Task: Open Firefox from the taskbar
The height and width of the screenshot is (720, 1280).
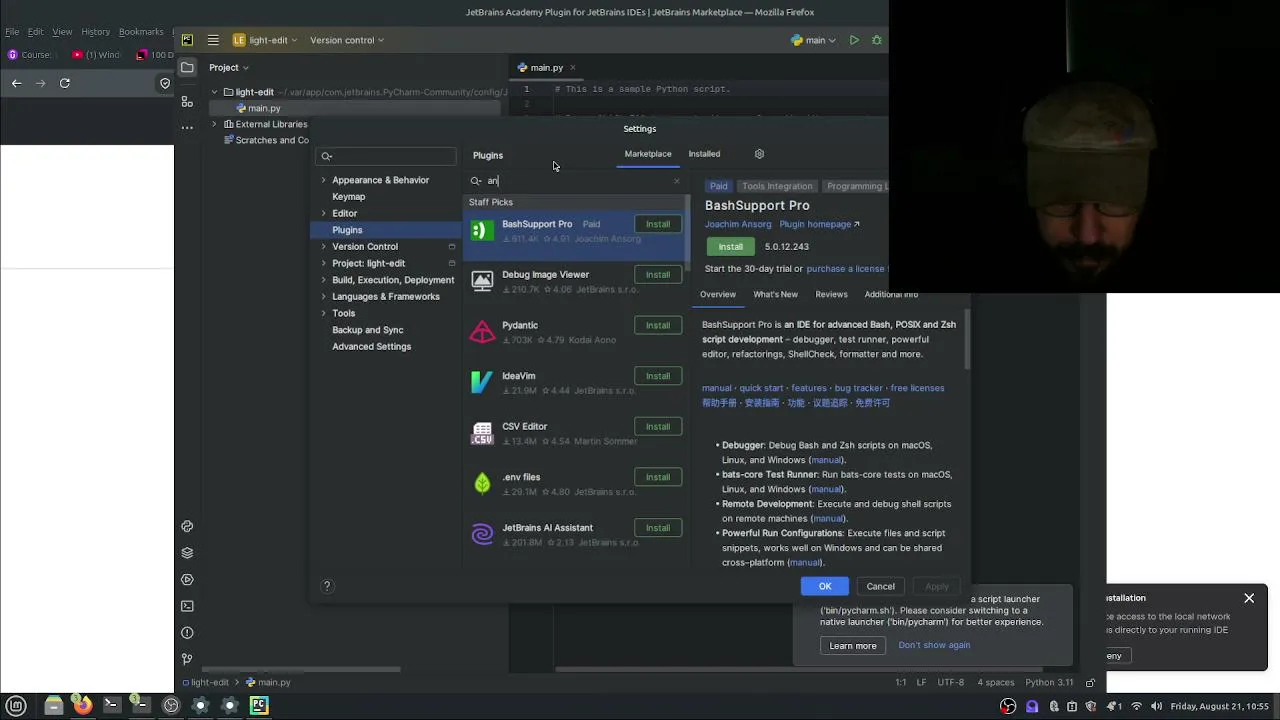Action: click(x=83, y=705)
